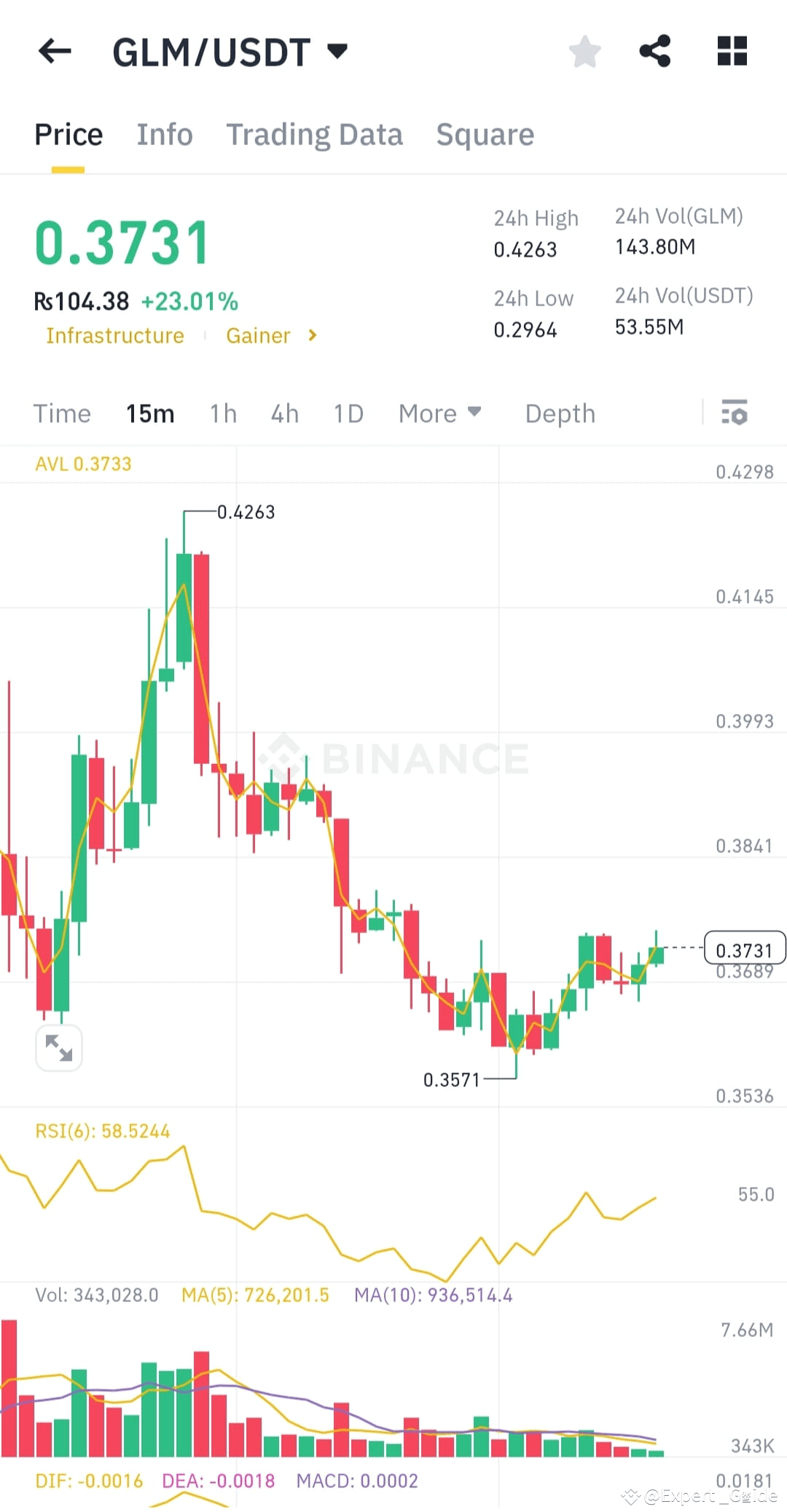Open the markets grid icon

click(732, 51)
